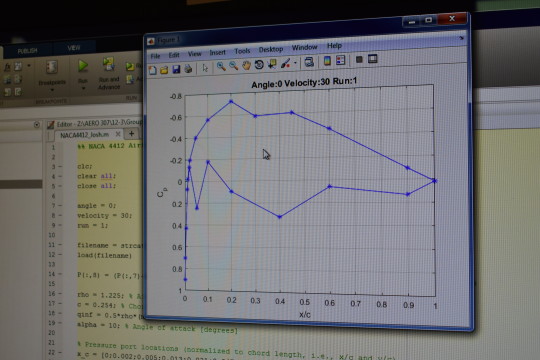The height and width of the screenshot is (360, 540).
Task: Click Hide Plot Tools icon
Action: click(x=359, y=60)
